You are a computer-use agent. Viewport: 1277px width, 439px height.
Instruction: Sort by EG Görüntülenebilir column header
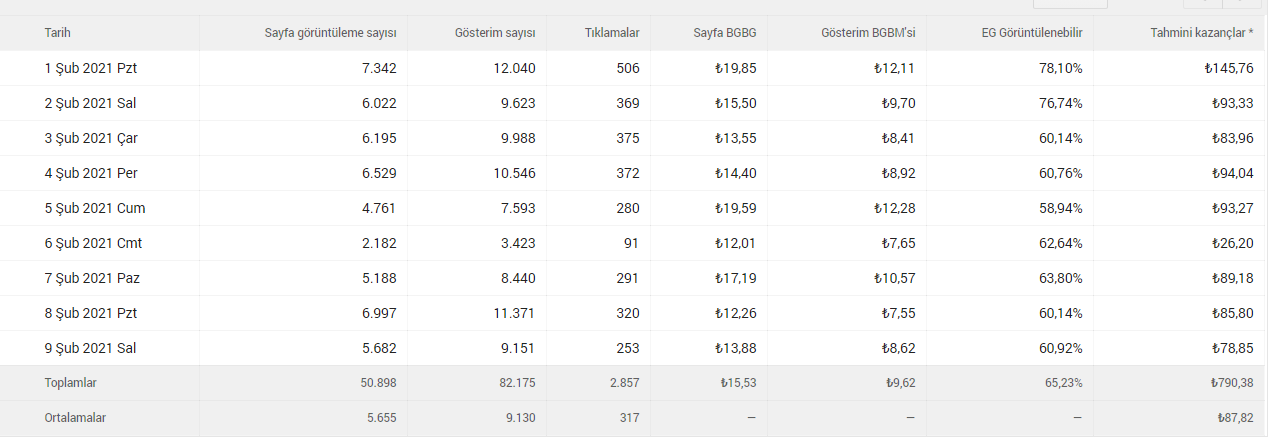(1032, 33)
